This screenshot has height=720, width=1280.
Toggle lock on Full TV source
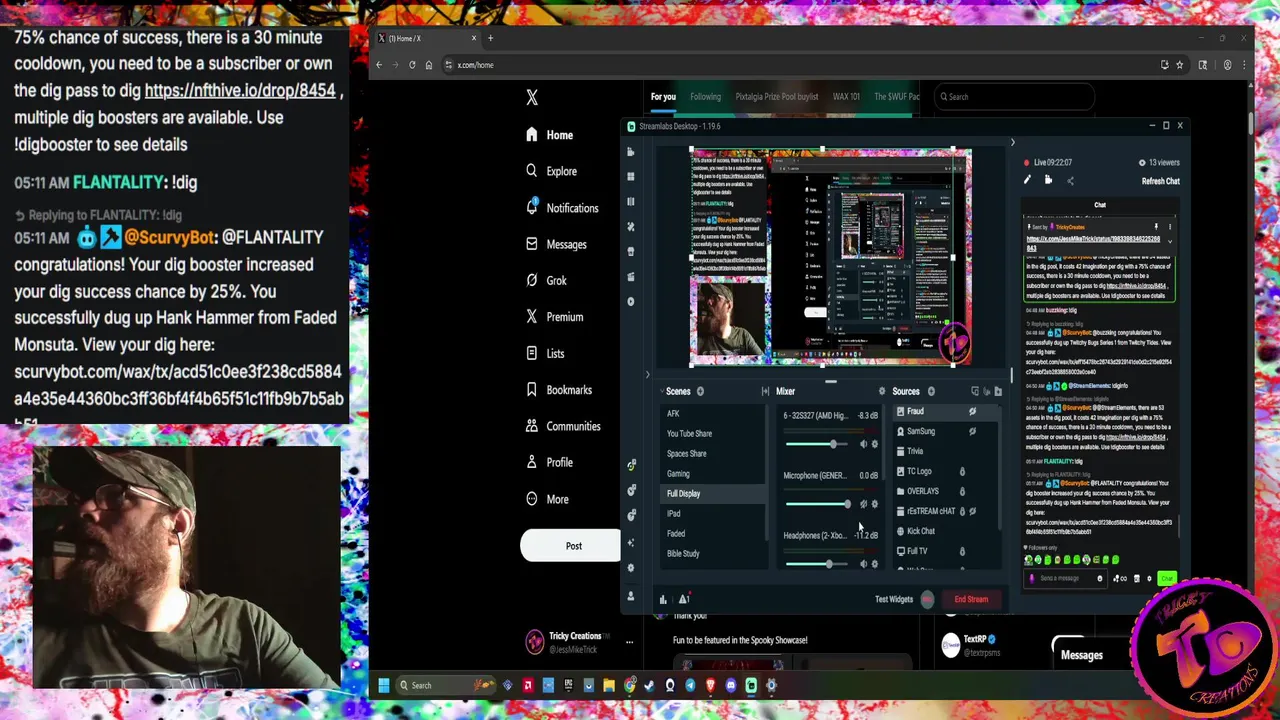click(x=962, y=551)
